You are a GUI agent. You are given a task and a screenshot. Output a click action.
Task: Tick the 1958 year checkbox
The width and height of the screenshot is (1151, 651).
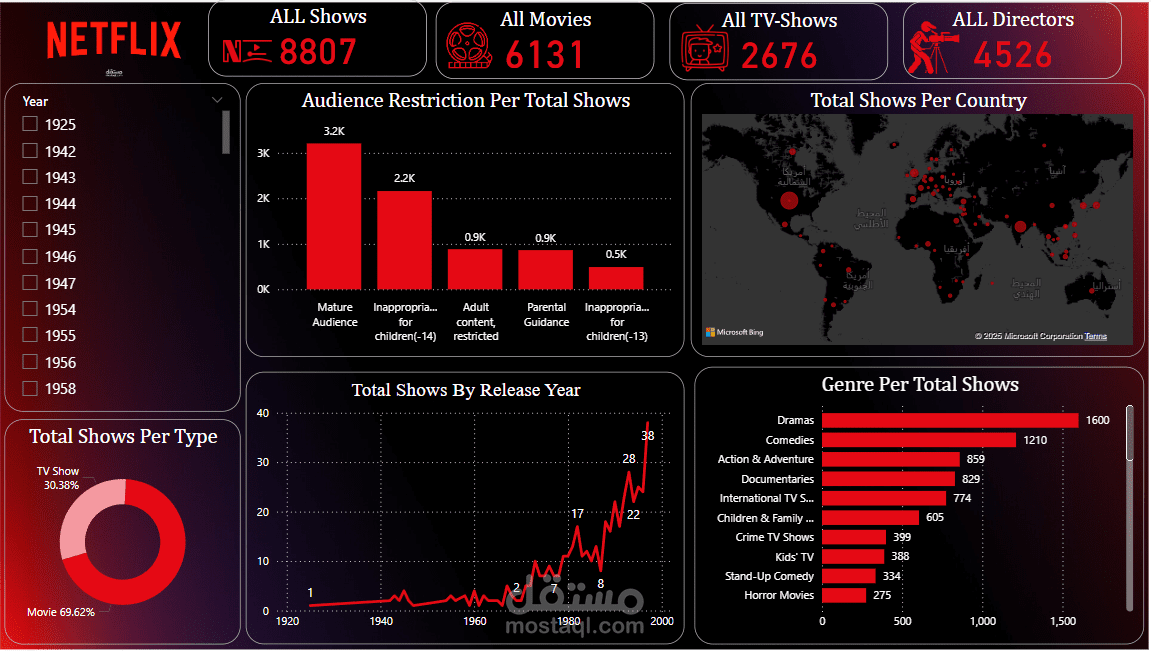tap(30, 388)
